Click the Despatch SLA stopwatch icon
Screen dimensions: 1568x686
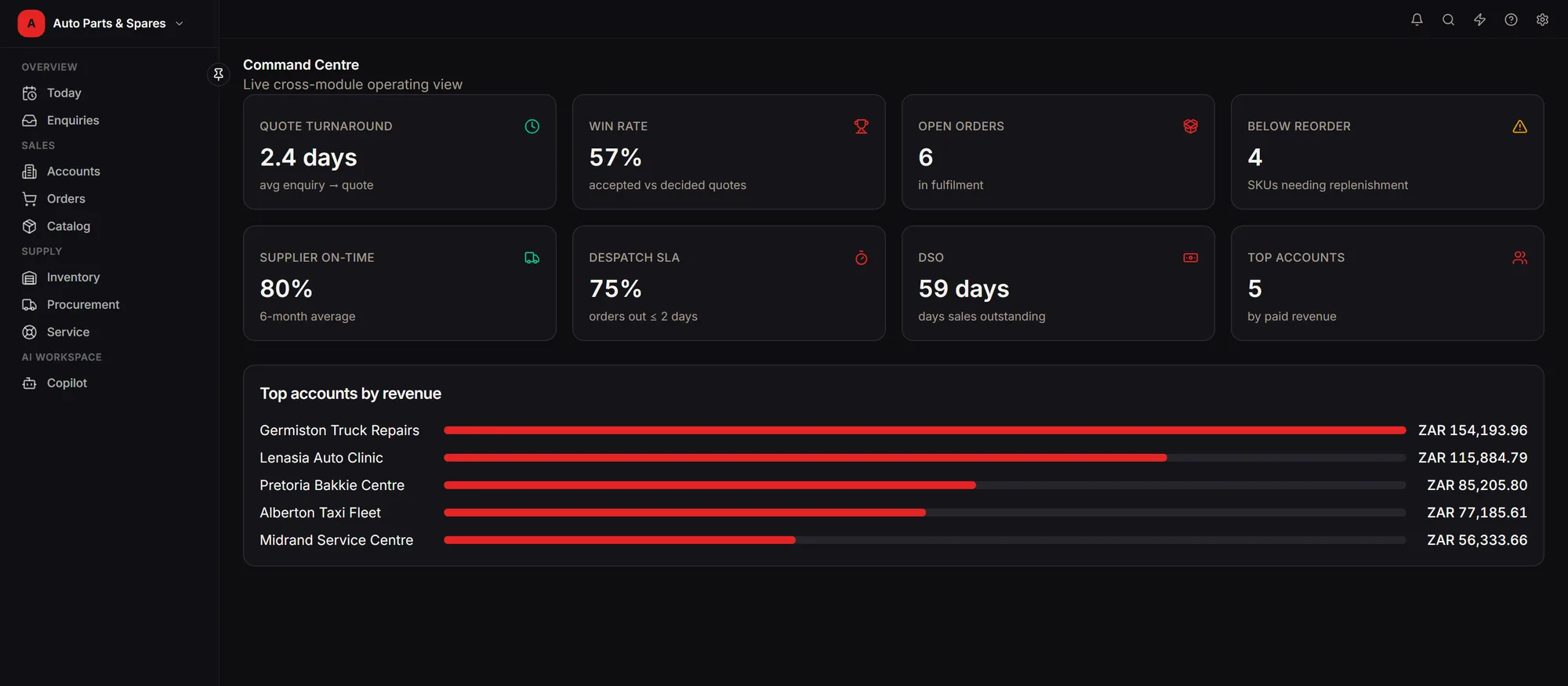(861, 258)
